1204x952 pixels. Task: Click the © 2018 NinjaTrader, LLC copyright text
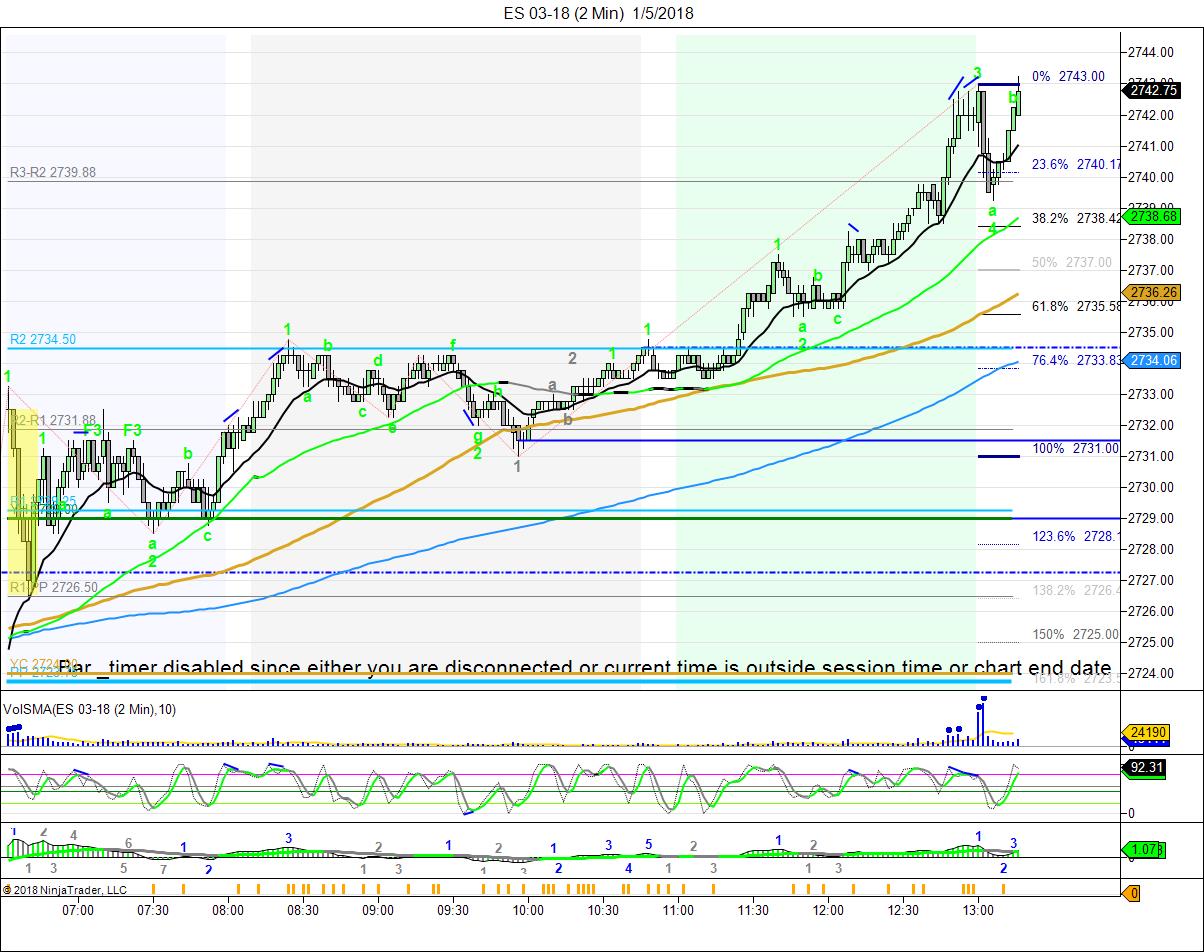point(65,889)
